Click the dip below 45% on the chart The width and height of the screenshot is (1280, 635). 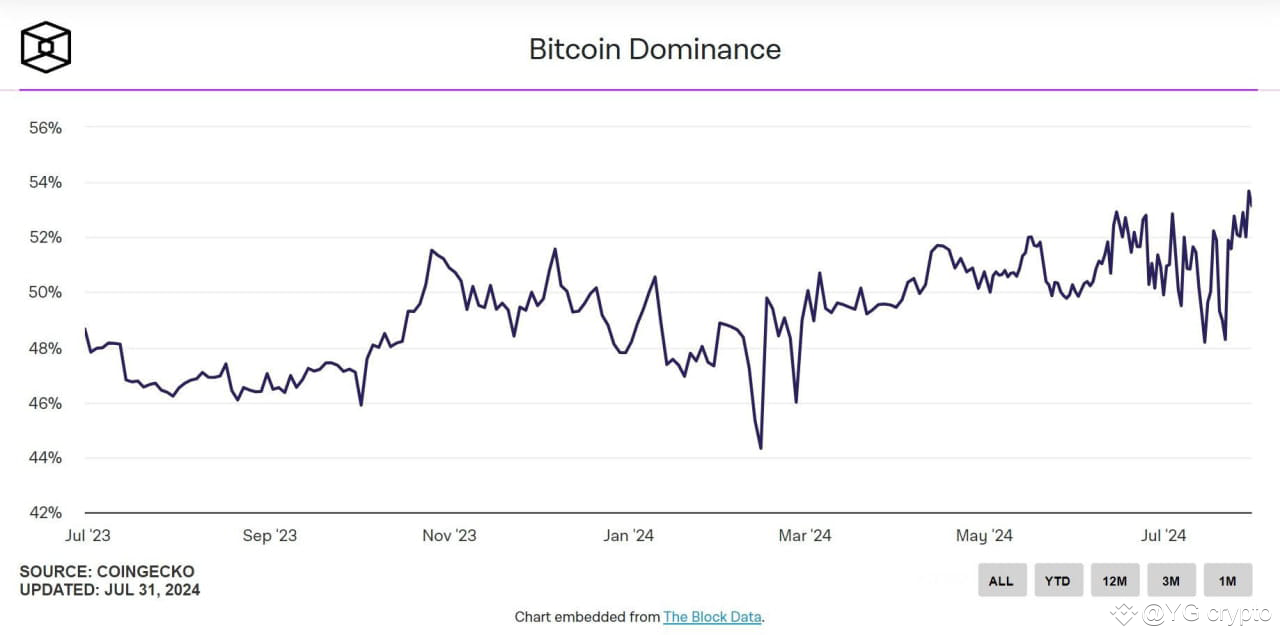point(761,449)
